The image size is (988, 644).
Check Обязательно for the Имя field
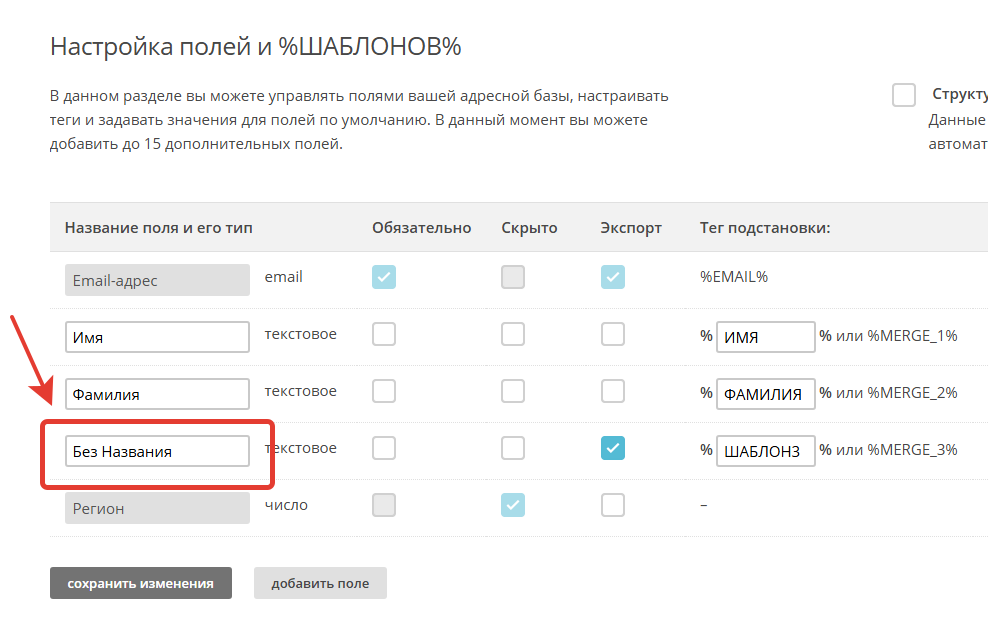(384, 334)
